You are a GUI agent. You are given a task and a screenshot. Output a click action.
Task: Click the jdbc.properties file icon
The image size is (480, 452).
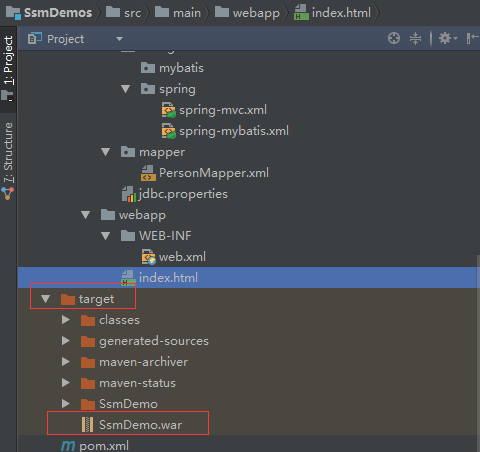(129, 194)
